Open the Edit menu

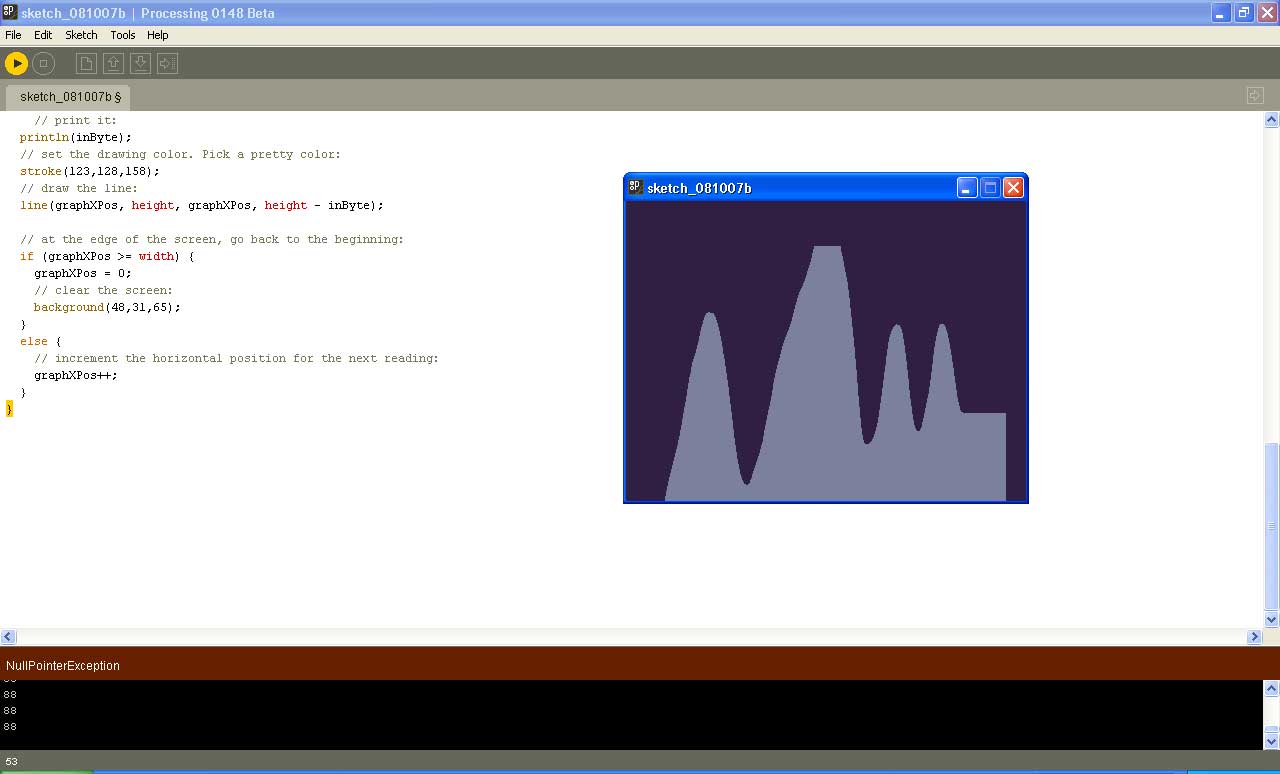43,35
